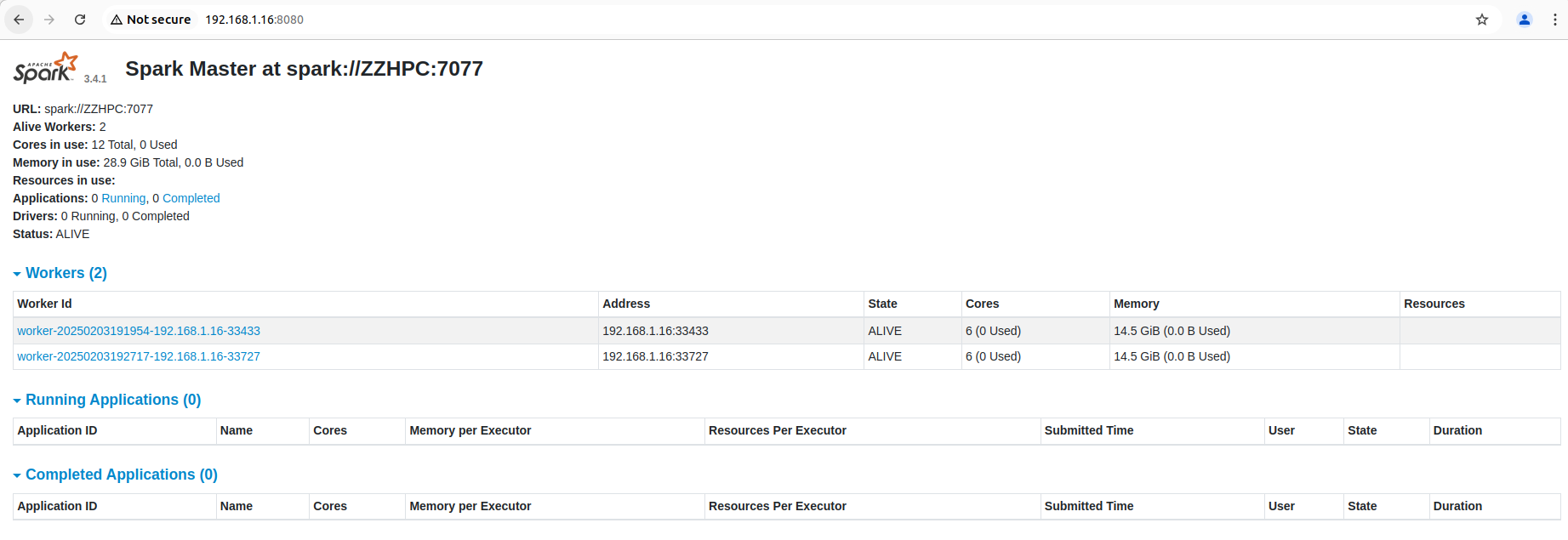Click the Apache Spark logo

pyautogui.click(x=46, y=68)
